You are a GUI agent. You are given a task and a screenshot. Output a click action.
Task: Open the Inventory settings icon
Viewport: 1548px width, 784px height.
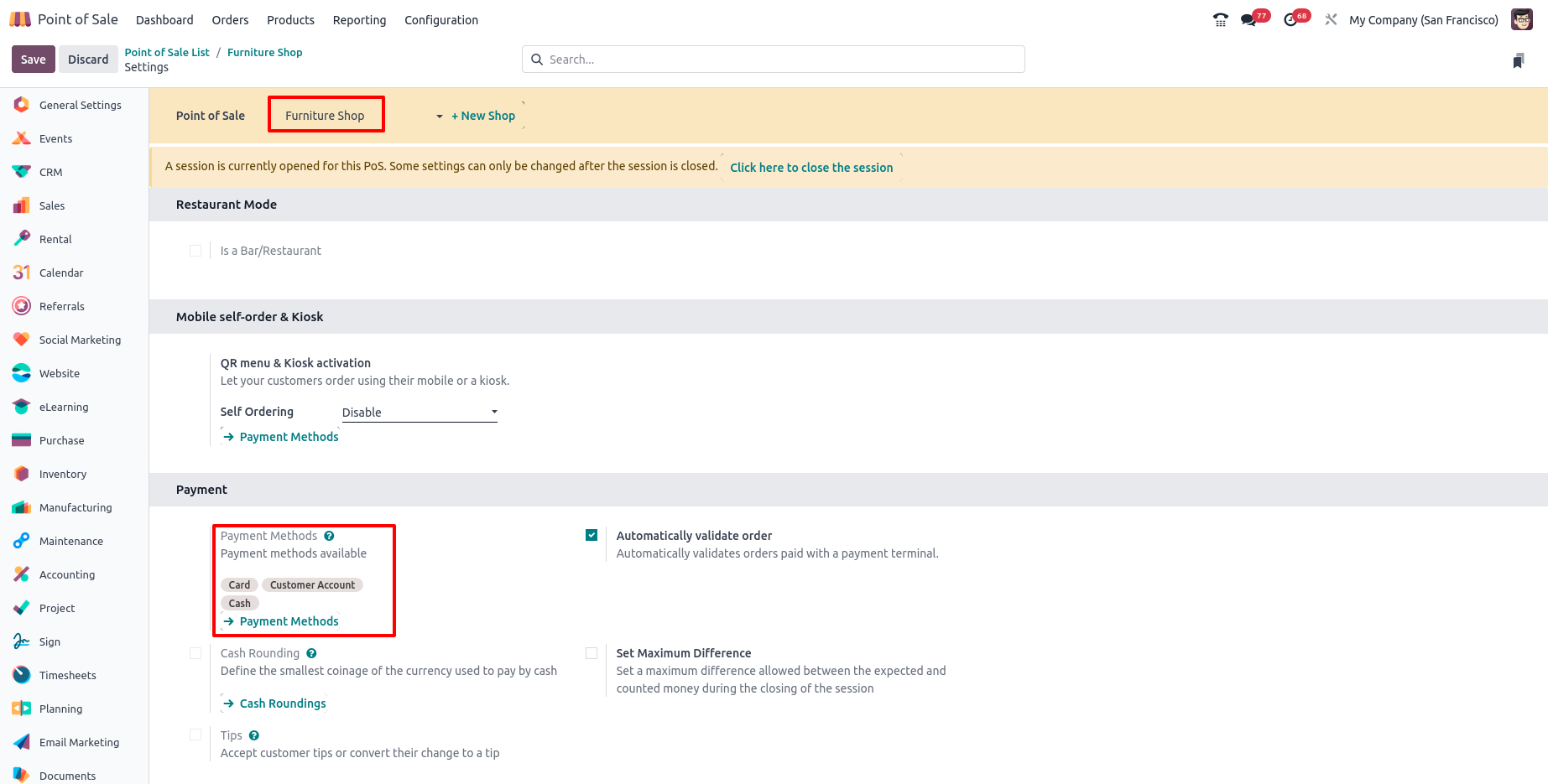tap(22, 474)
